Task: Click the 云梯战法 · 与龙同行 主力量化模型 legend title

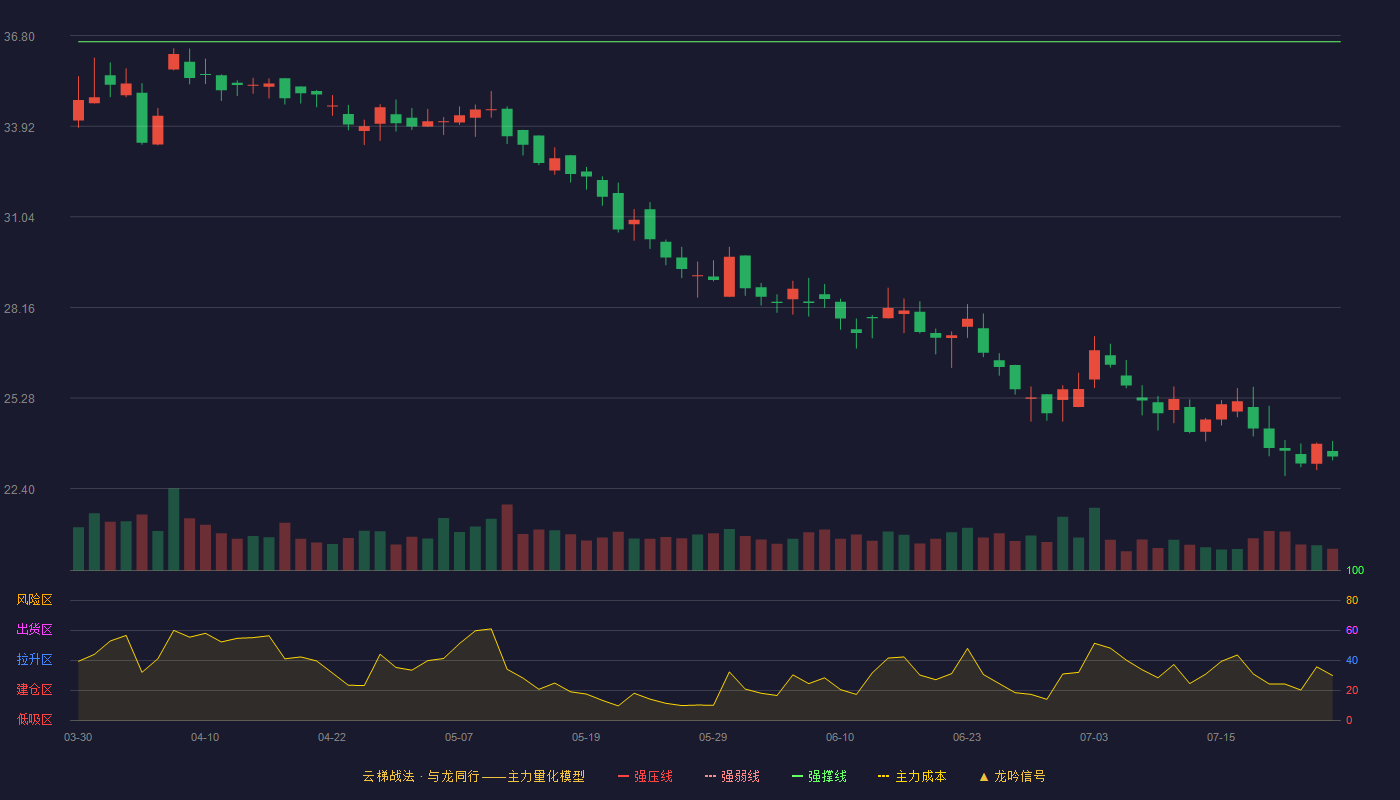Action: (x=473, y=776)
